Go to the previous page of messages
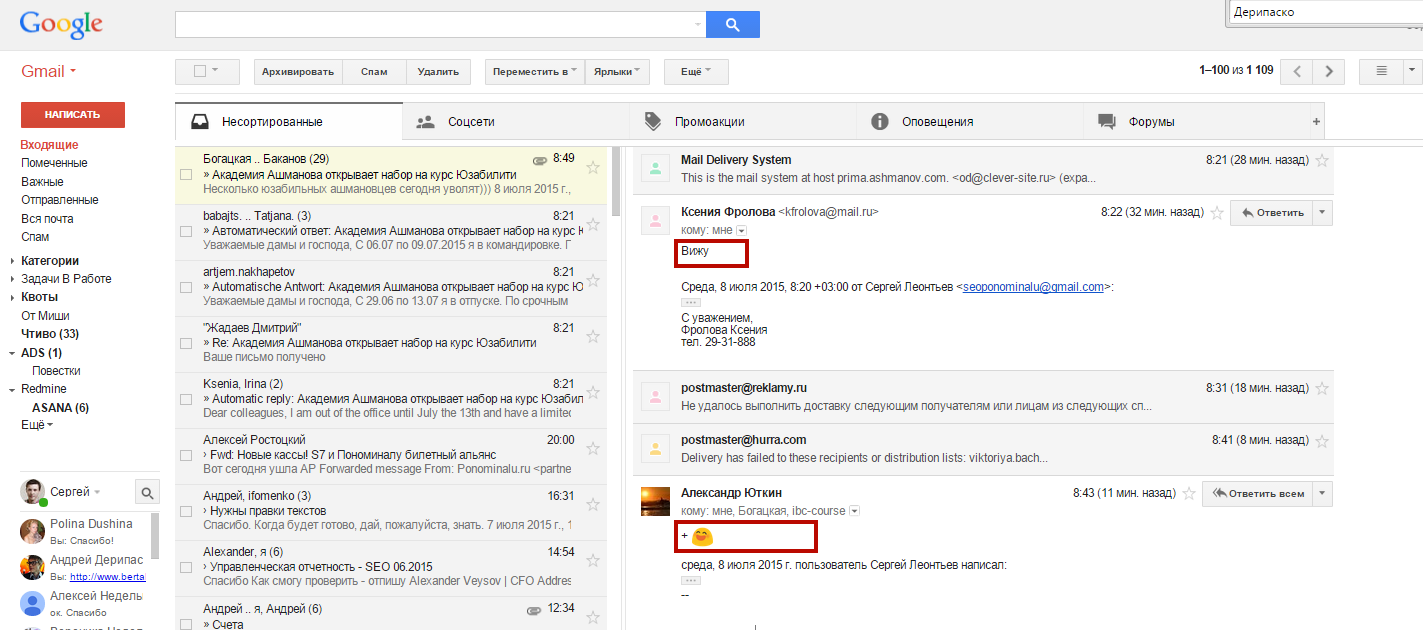 (1297, 71)
